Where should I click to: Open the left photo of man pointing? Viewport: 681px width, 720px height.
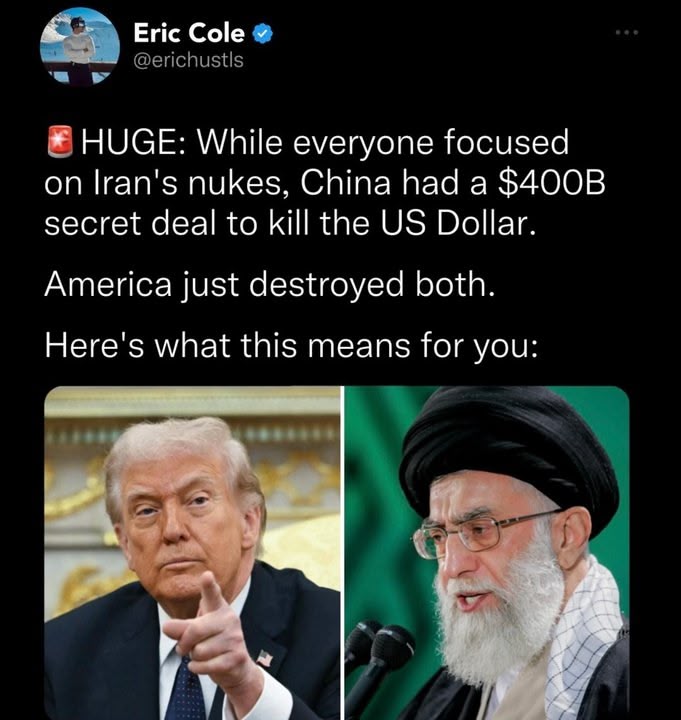click(192, 553)
